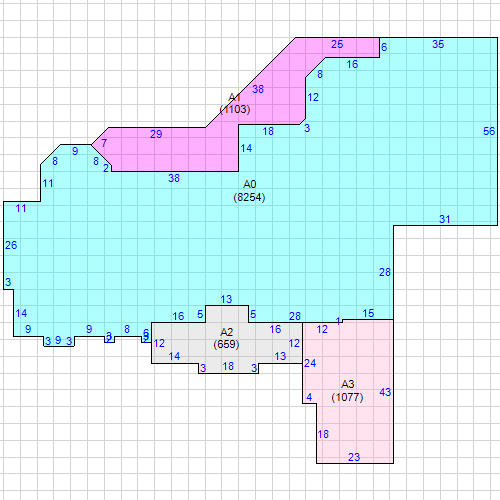Pick the 13 dimension above A2's top notch

(x=226, y=299)
